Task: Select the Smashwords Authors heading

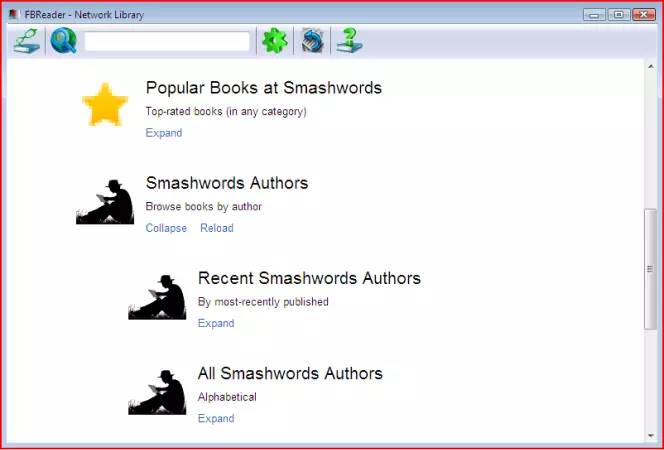Action: (227, 183)
